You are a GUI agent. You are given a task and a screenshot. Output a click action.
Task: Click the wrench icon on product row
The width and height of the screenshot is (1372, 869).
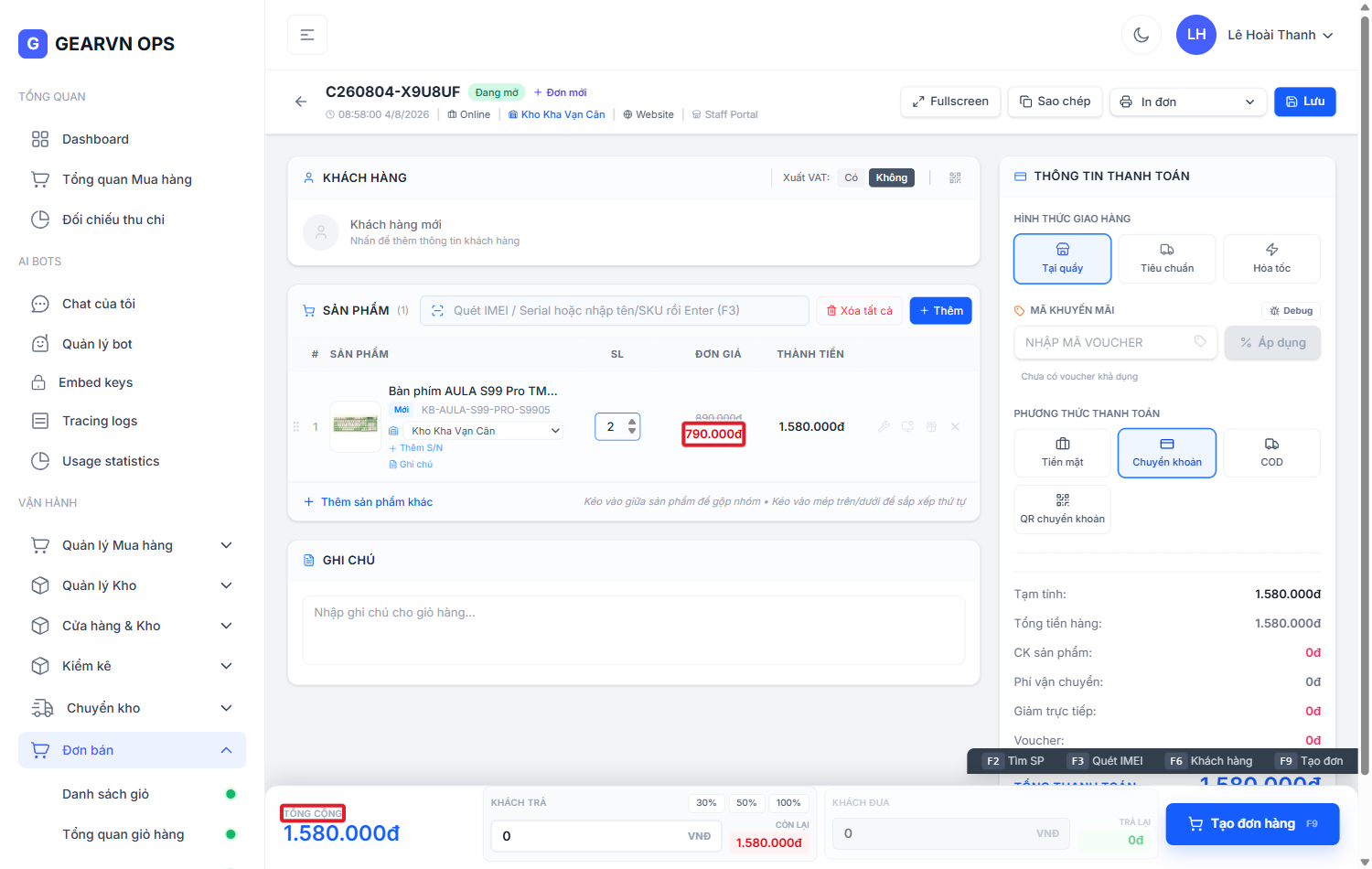tap(884, 426)
